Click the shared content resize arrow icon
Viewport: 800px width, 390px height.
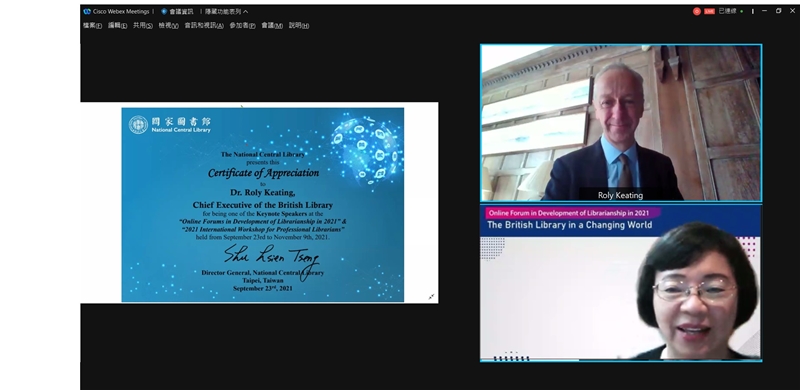click(x=431, y=297)
